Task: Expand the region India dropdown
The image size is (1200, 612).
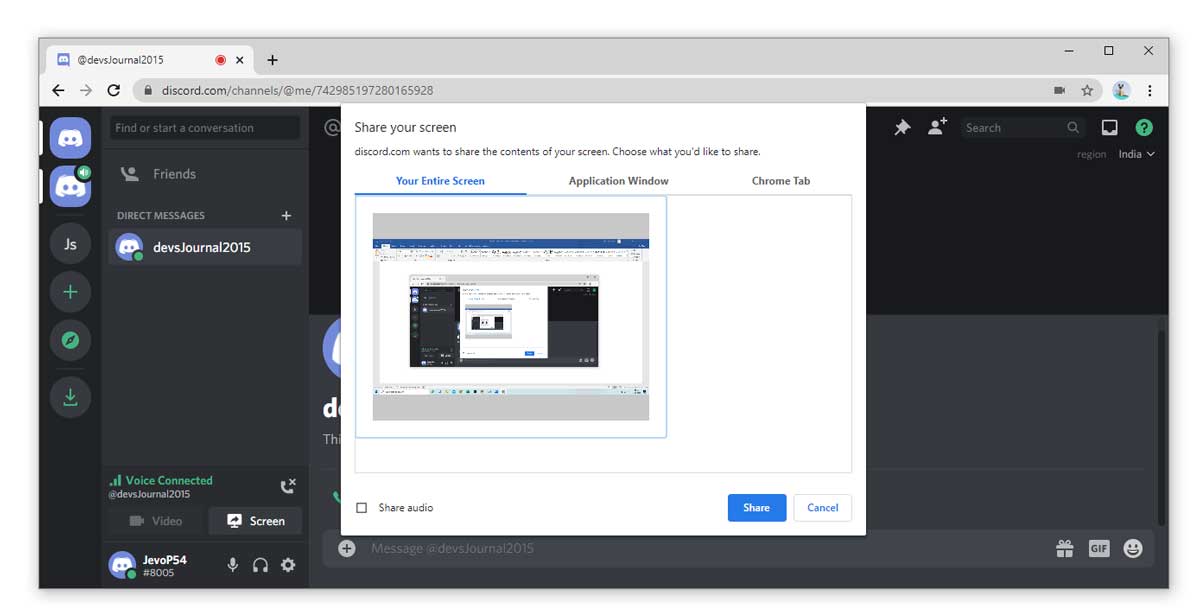Action: [1136, 154]
